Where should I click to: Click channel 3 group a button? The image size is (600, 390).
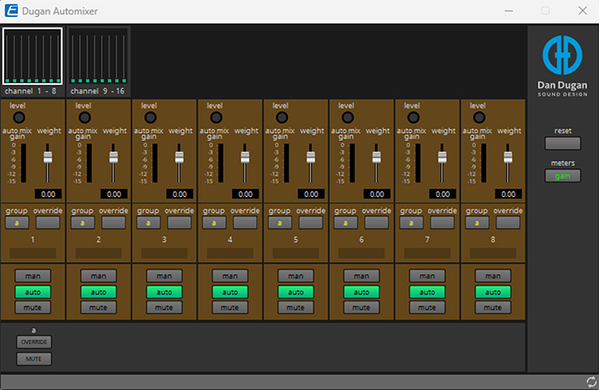(x=148, y=223)
